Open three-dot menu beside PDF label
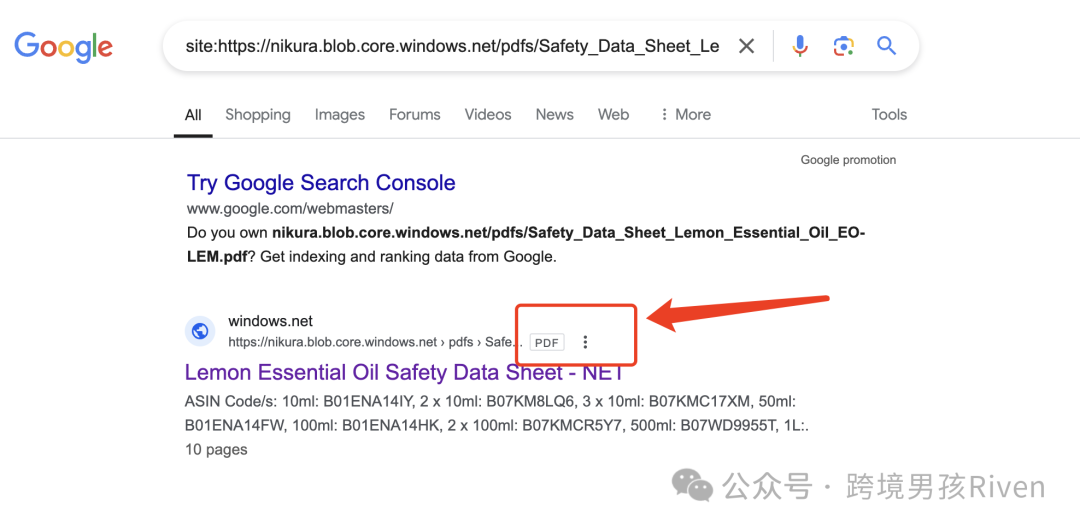Image resolution: width=1080 pixels, height=530 pixels. point(585,342)
